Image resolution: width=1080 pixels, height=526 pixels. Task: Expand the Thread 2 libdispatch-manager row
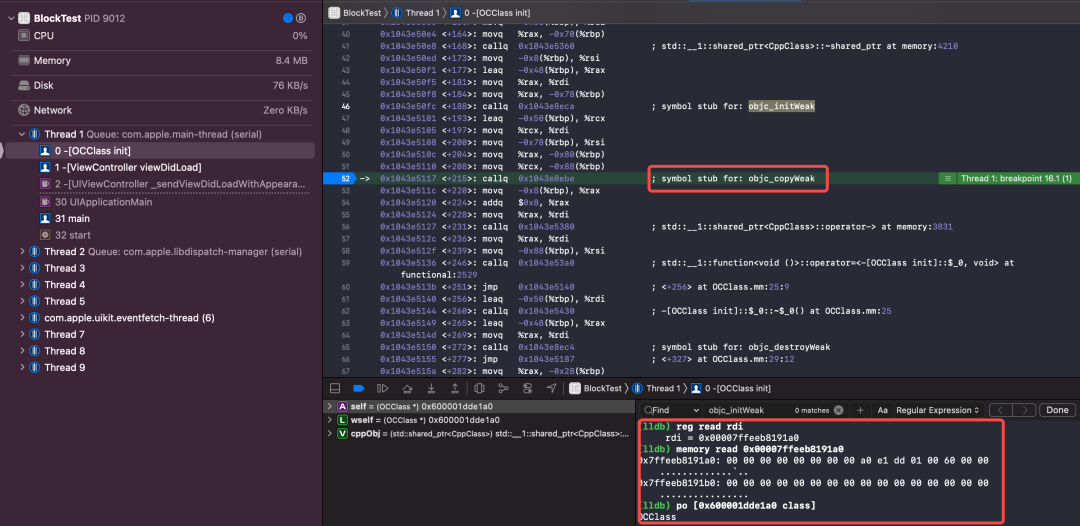point(23,252)
